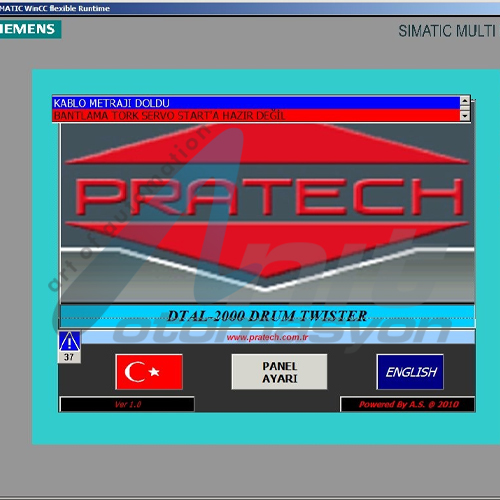Select Turkish language via the flag button
This screenshot has width=500, height=500.
click(x=149, y=372)
